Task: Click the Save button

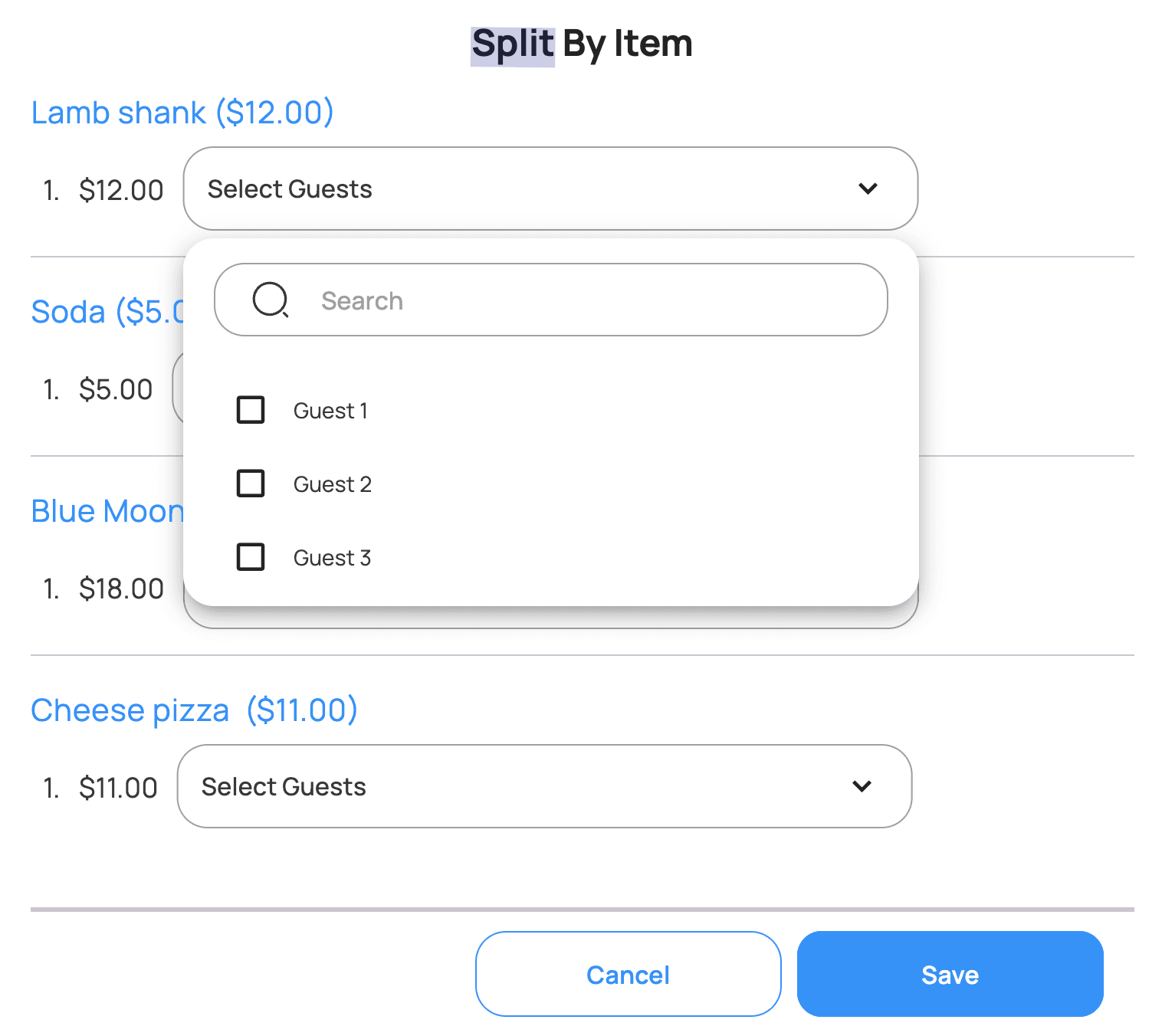Action: coord(949,974)
